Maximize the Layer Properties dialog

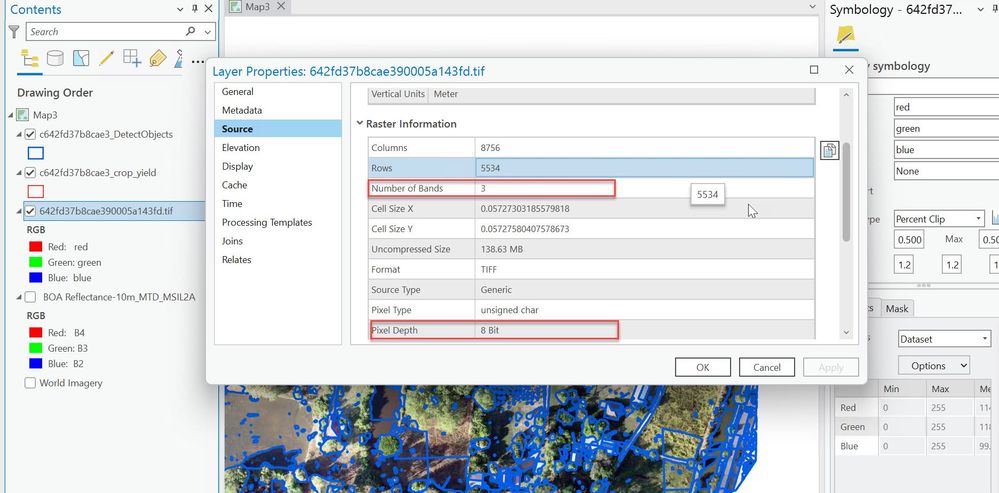click(x=814, y=69)
